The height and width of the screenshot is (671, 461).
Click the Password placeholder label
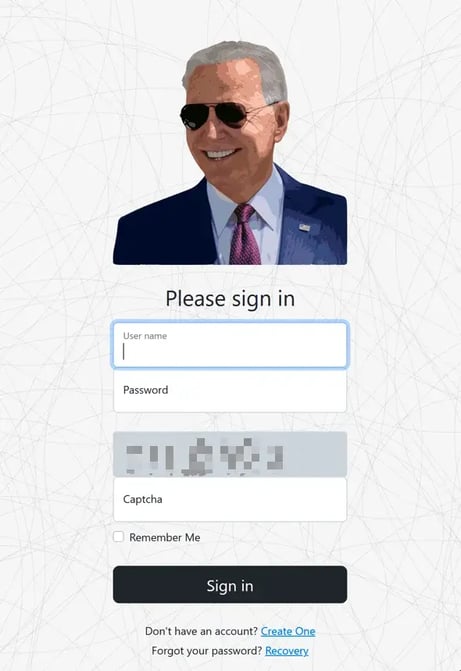point(146,390)
